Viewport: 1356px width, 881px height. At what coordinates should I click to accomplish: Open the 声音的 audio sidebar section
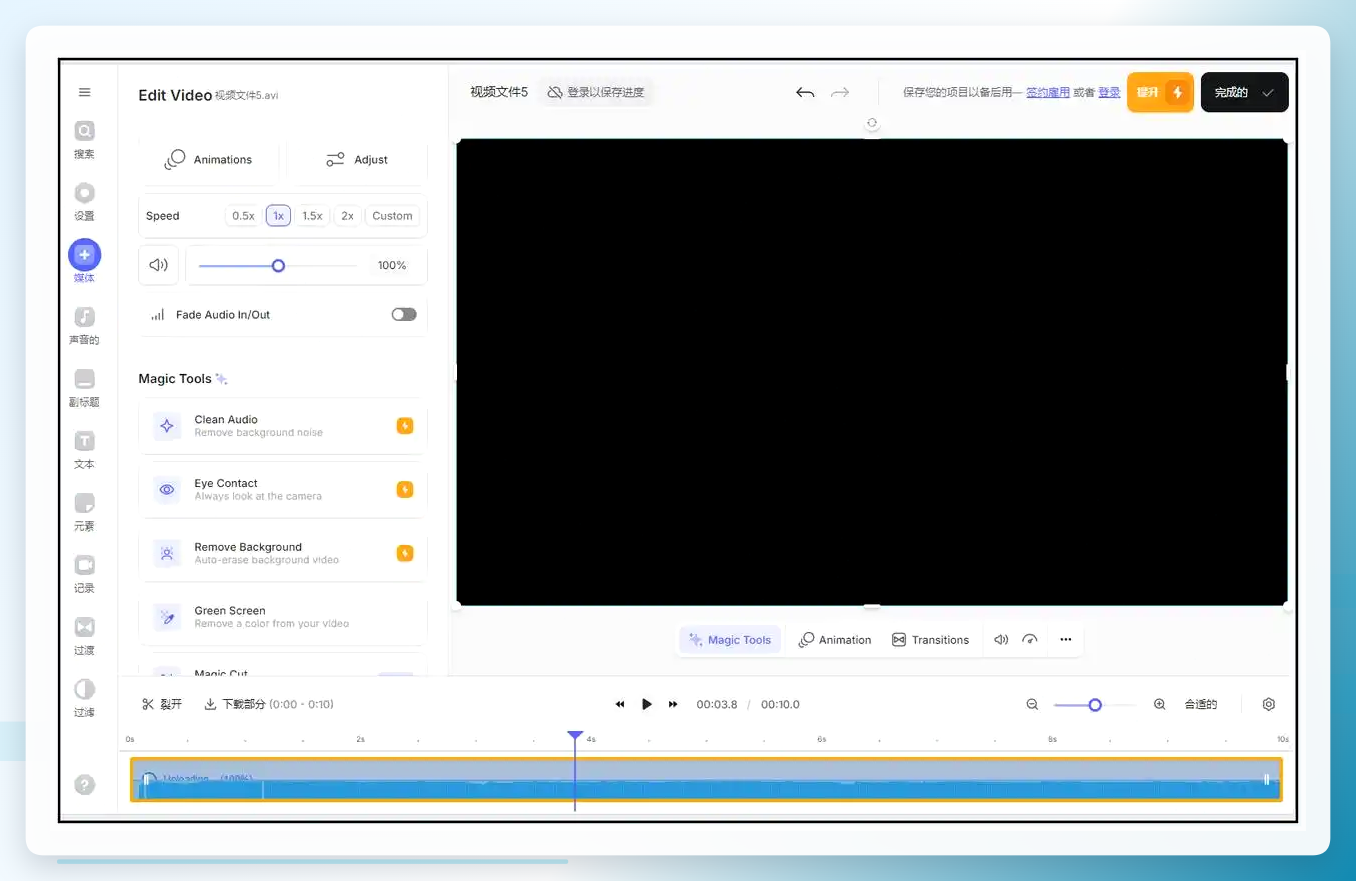(84, 325)
